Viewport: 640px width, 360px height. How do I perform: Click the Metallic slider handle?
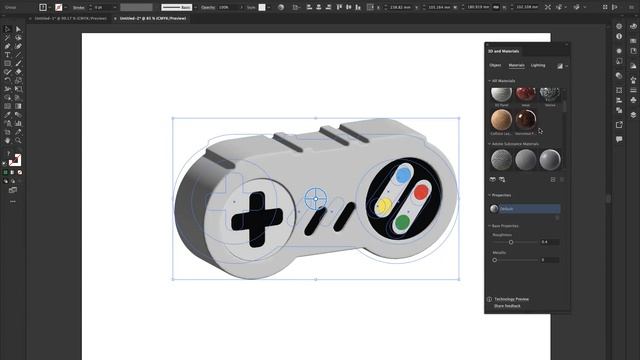(x=495, y=260)
